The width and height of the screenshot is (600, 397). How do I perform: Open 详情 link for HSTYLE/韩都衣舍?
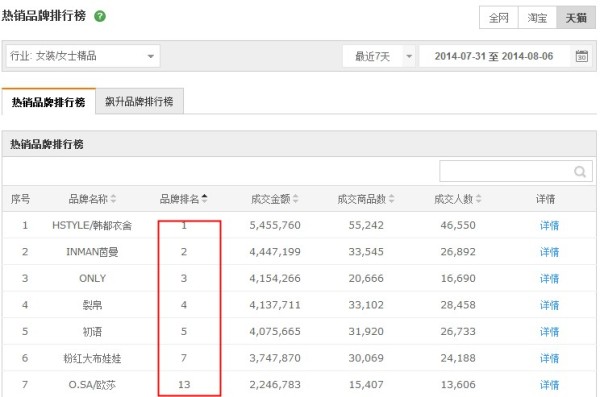pyautogui.click(x=549, y=225)
